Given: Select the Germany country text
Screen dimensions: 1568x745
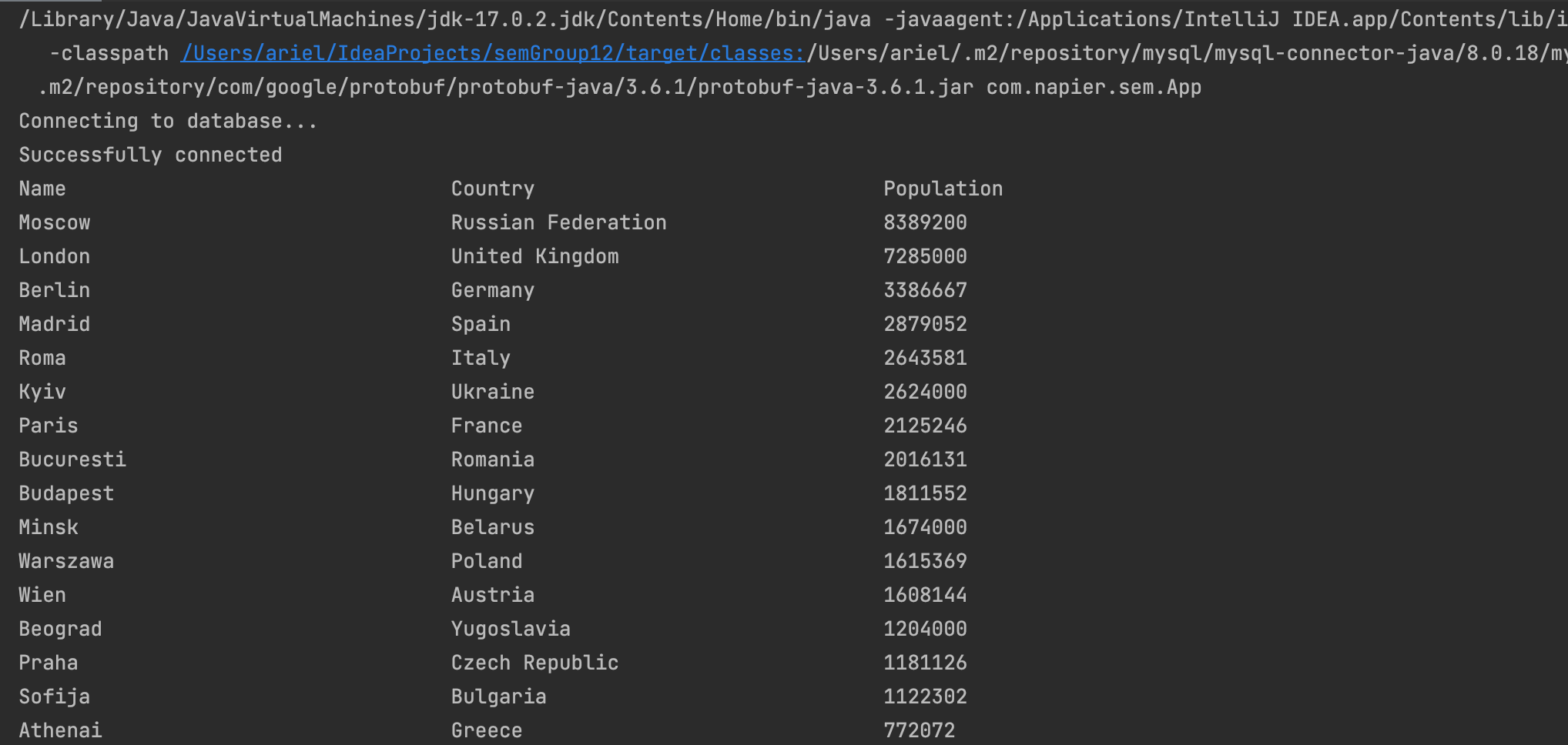Looking at the screenshot, I should (x=493, y=290).
